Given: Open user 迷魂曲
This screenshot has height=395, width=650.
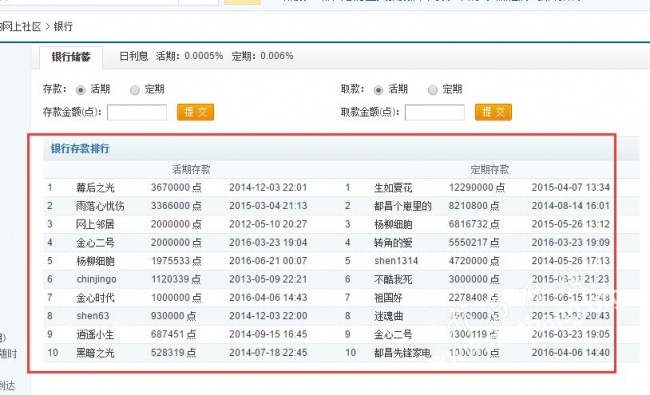Looking at the screenshot, I should (388, 316).
